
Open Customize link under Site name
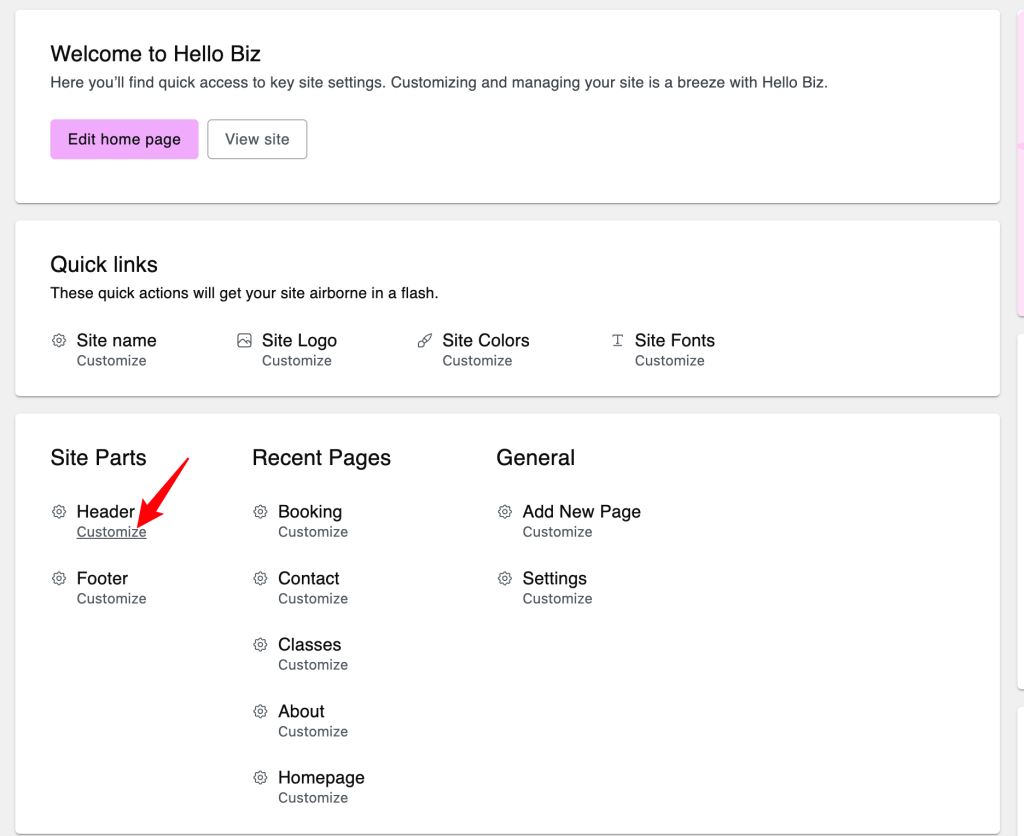(112, 361)
